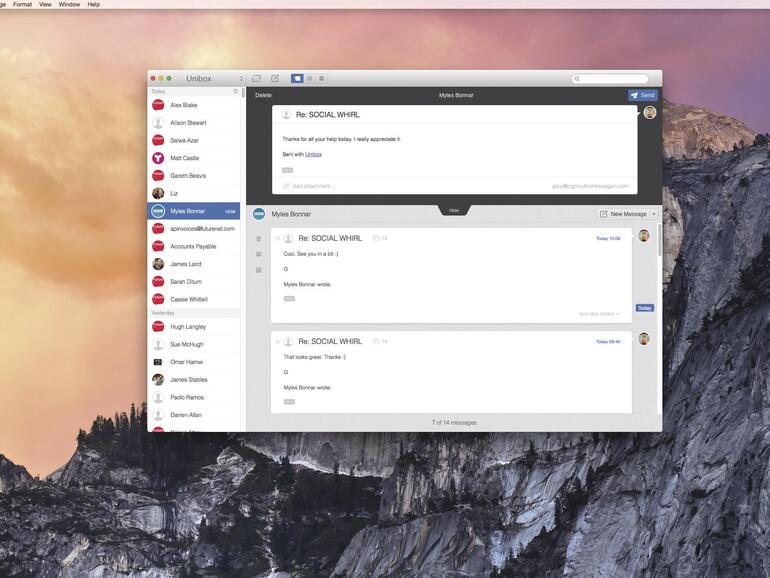The height and width of the screenshot is (578, 770).
Task: Select Hugh Langley in the contact list
Action: pos(194,327)
